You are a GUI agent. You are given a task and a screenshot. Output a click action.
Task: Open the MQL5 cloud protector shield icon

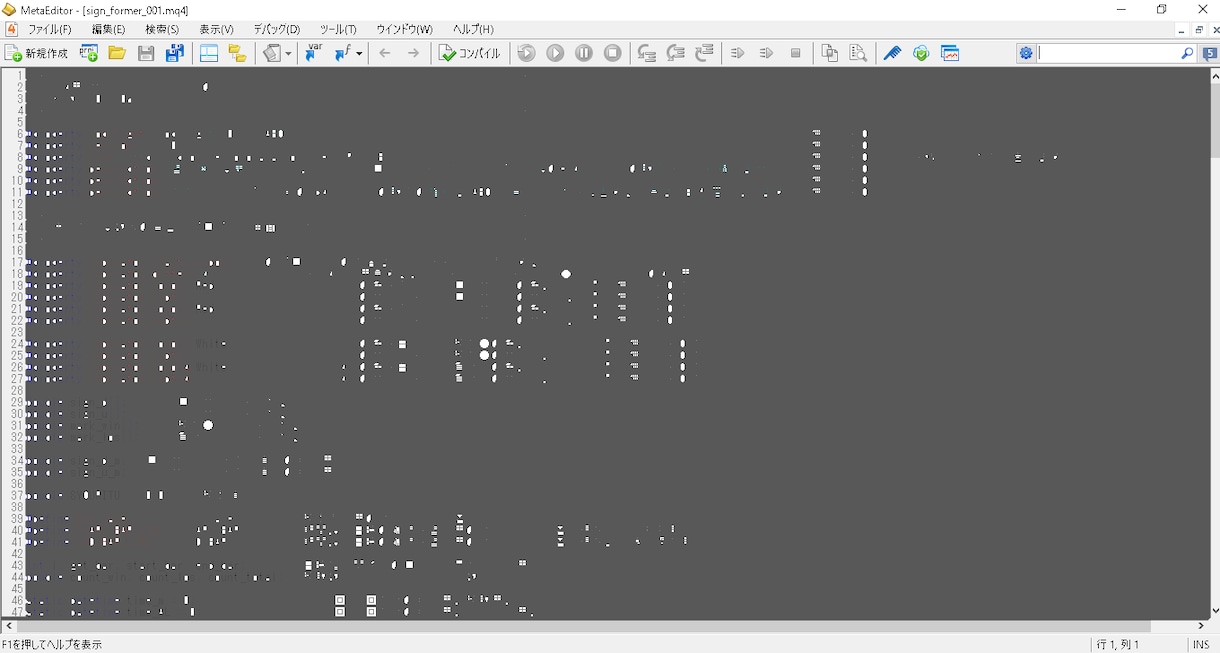click(x=921, y=53)
